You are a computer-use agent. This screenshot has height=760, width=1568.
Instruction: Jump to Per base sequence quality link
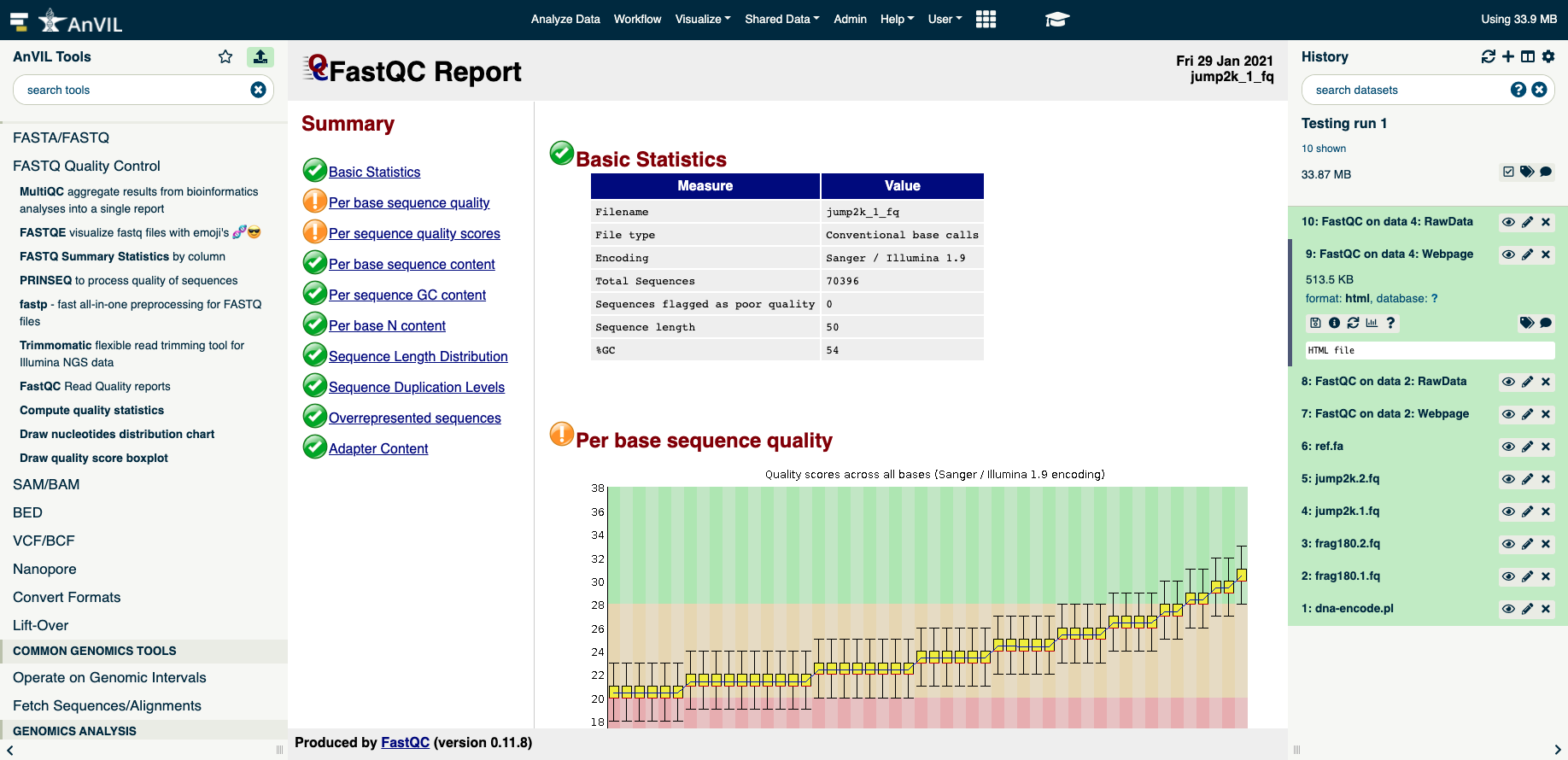pyautogui.click(x=409, y=202)
